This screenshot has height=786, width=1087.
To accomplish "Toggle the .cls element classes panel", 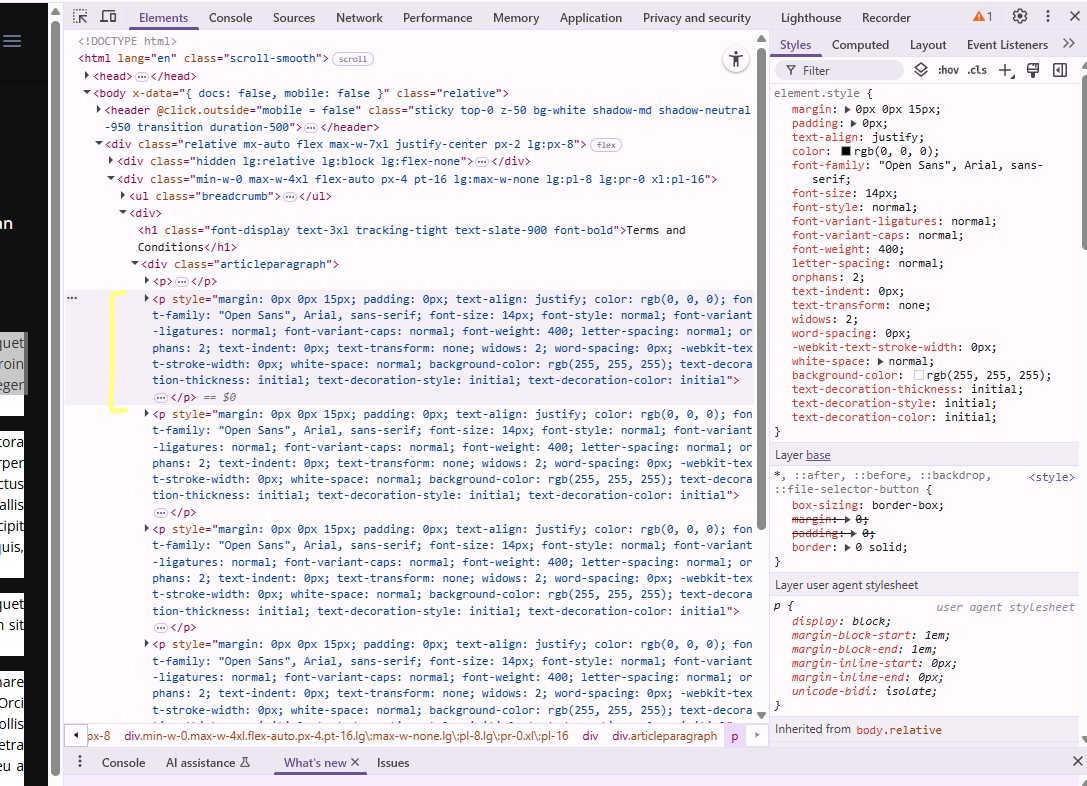I will tap(977, 70).
